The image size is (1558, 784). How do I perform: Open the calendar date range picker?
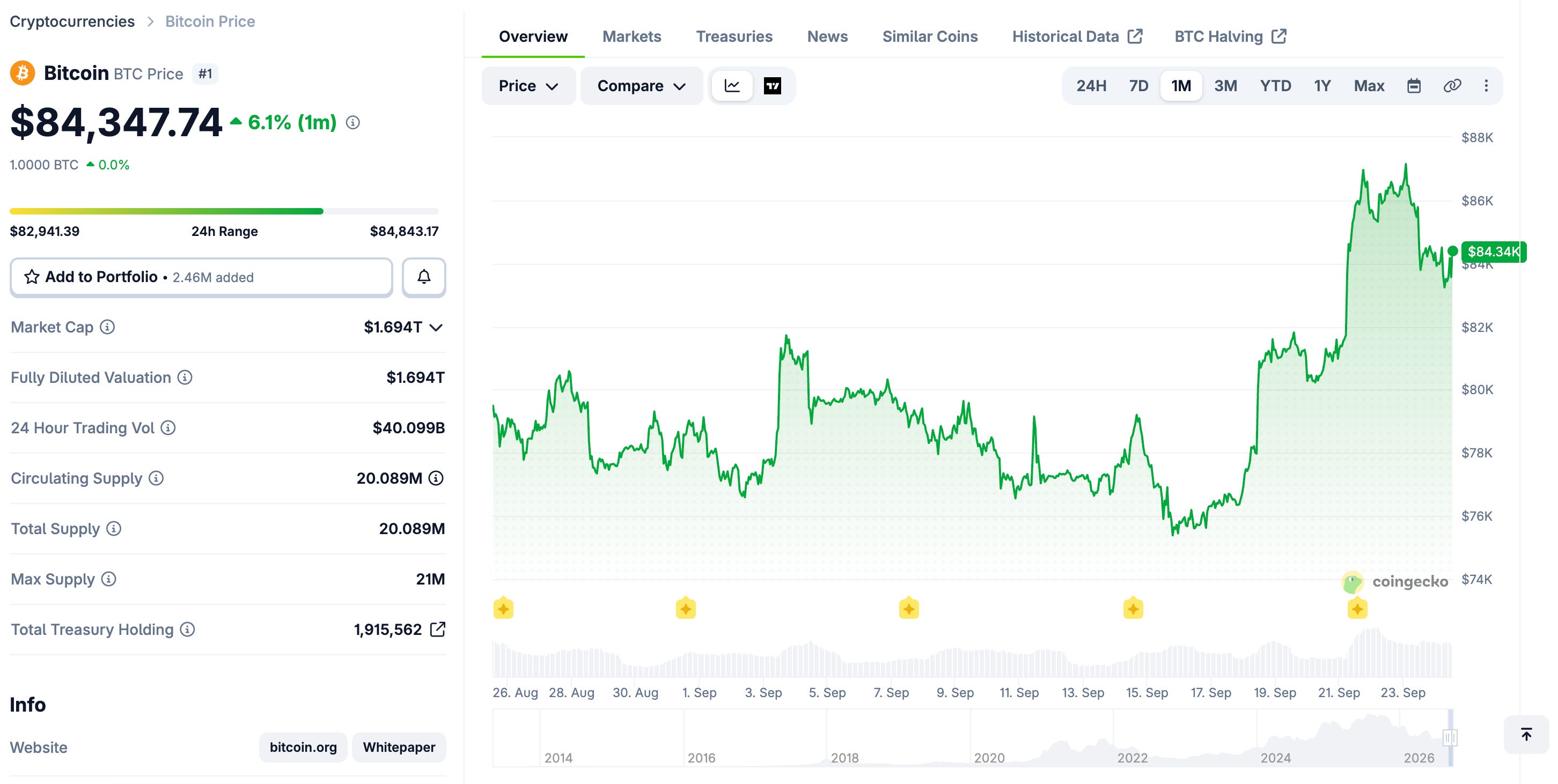tap(1414, 86)
